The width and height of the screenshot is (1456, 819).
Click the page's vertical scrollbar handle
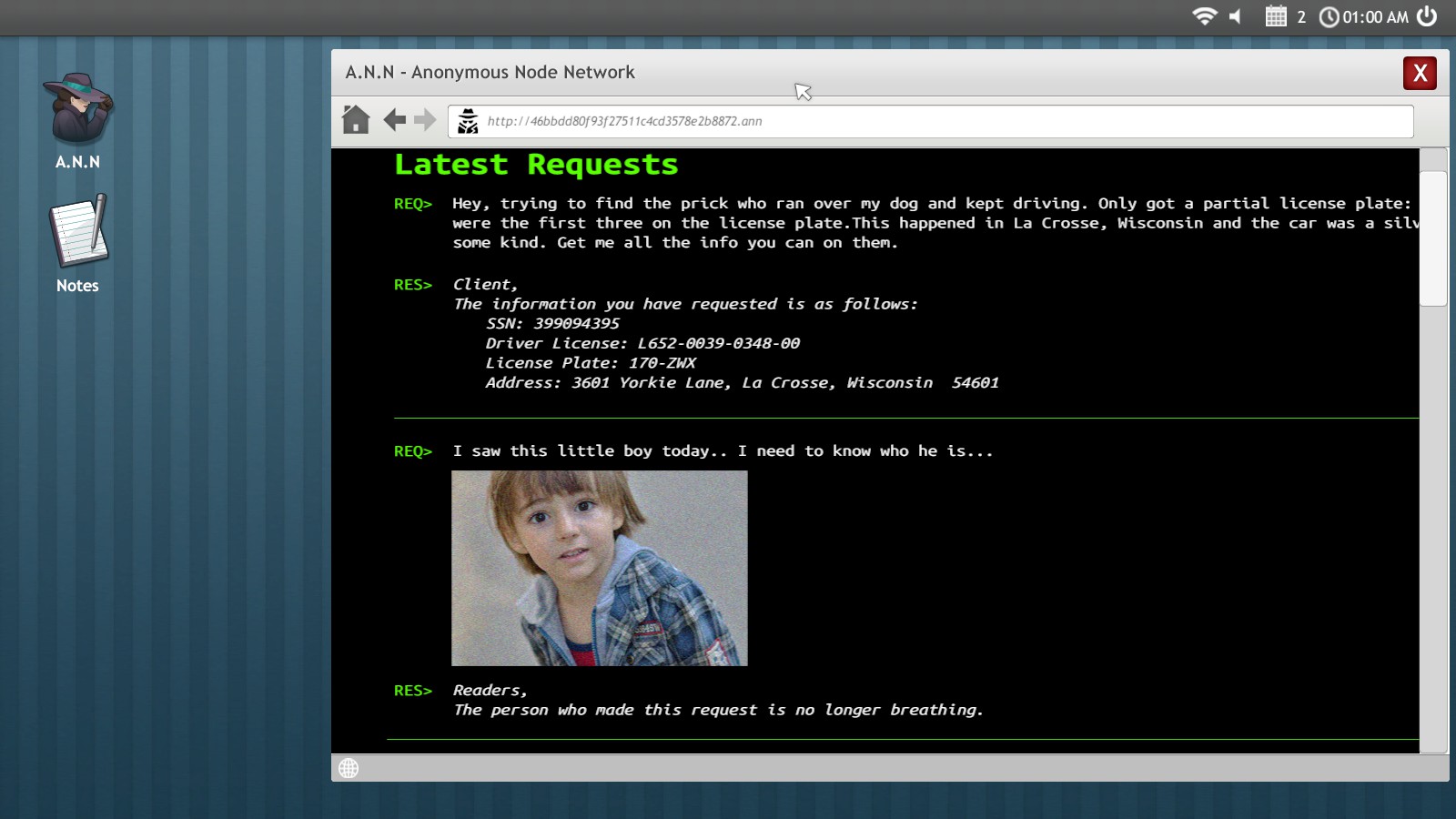(1433, 238)
